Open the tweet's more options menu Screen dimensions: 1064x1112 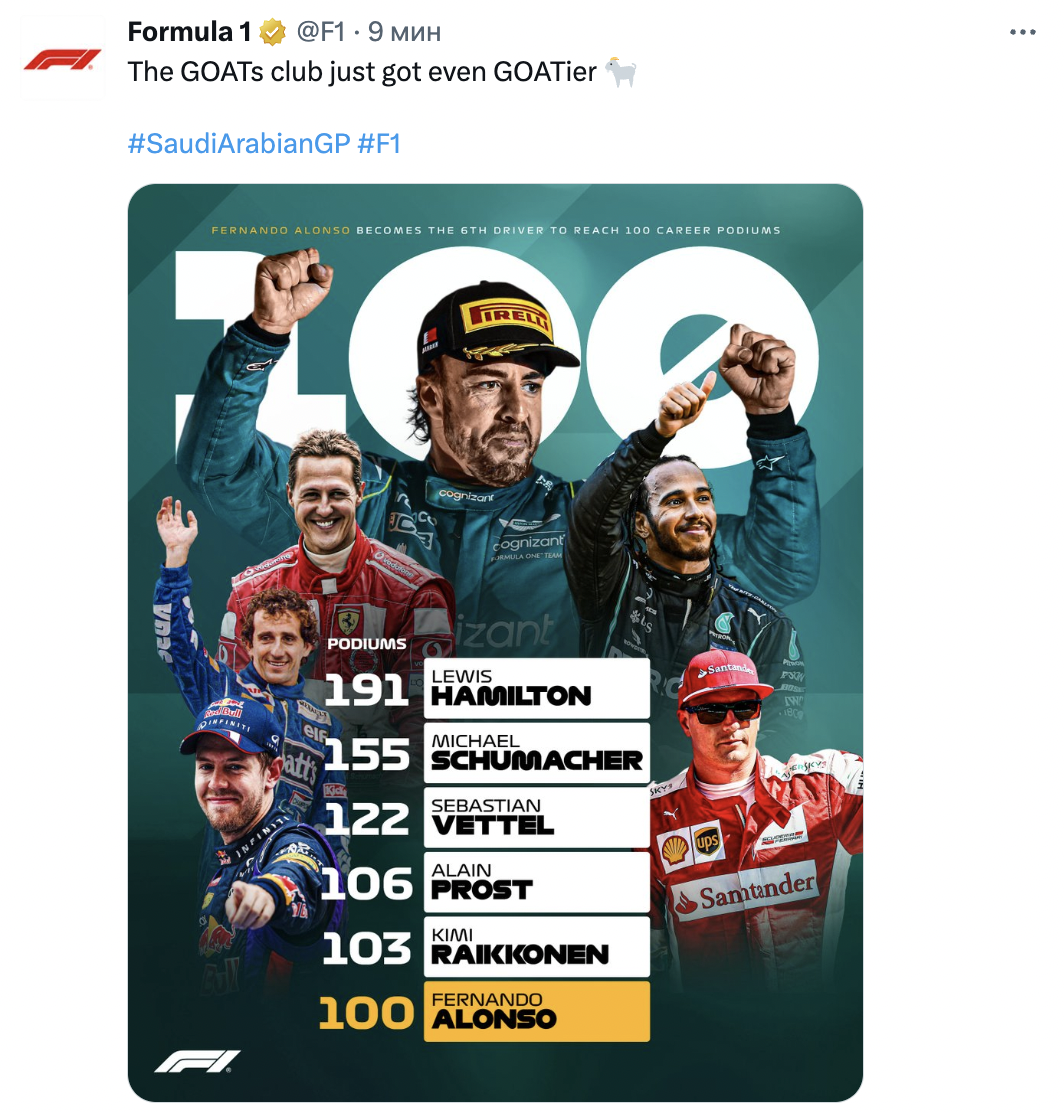coord(1023,33)
